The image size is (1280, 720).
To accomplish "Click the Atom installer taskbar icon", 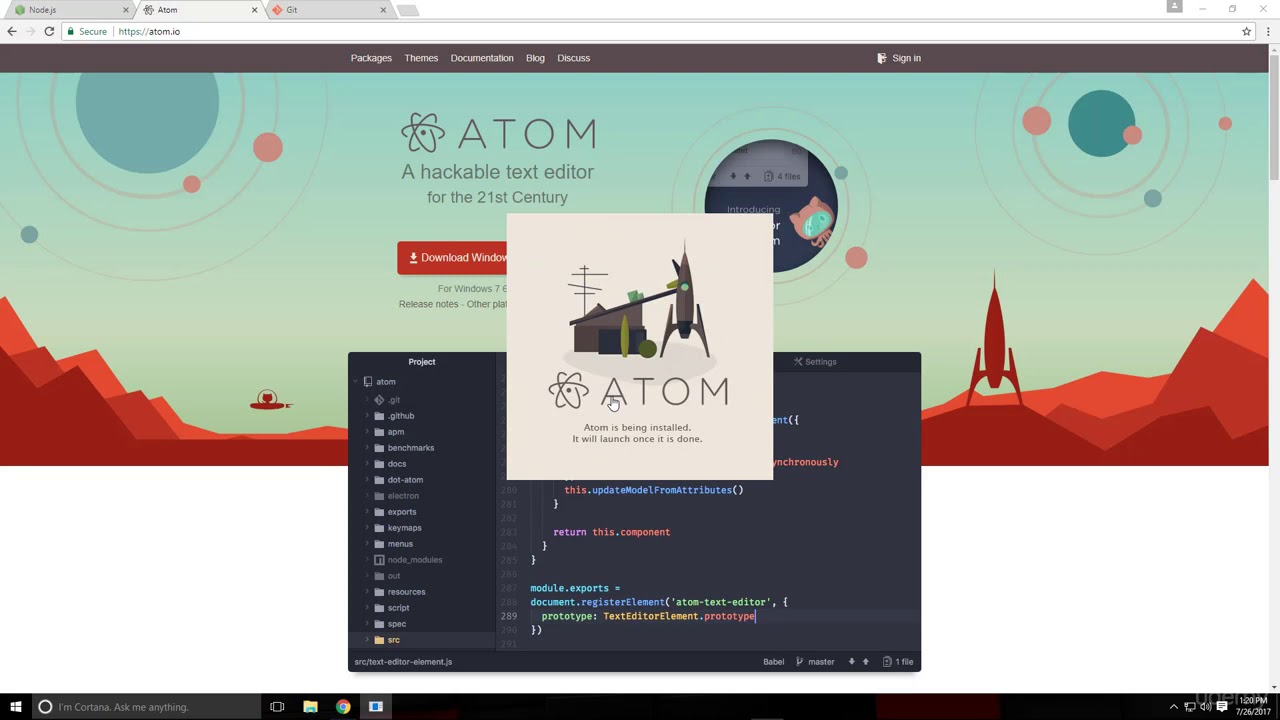I will pyautogui.click(x=376, y=707).
